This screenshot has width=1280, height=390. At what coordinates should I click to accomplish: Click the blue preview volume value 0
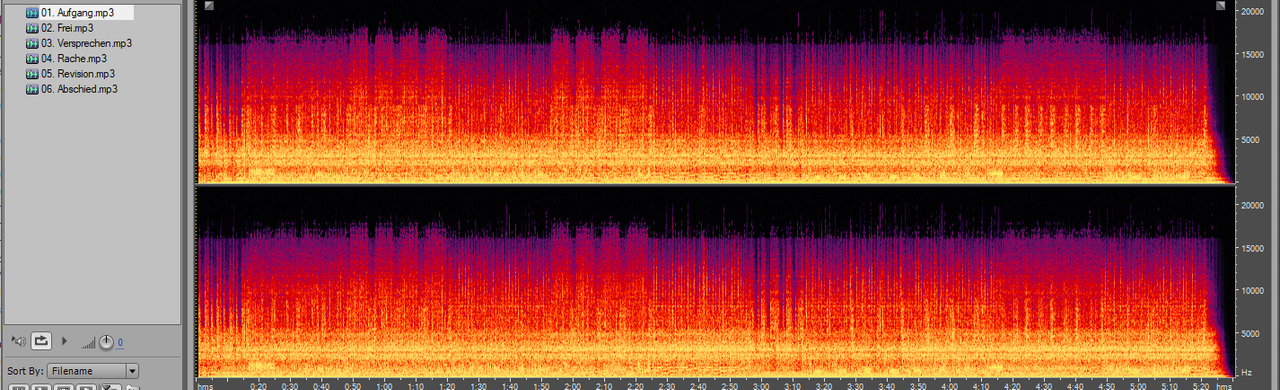point(120,343)
